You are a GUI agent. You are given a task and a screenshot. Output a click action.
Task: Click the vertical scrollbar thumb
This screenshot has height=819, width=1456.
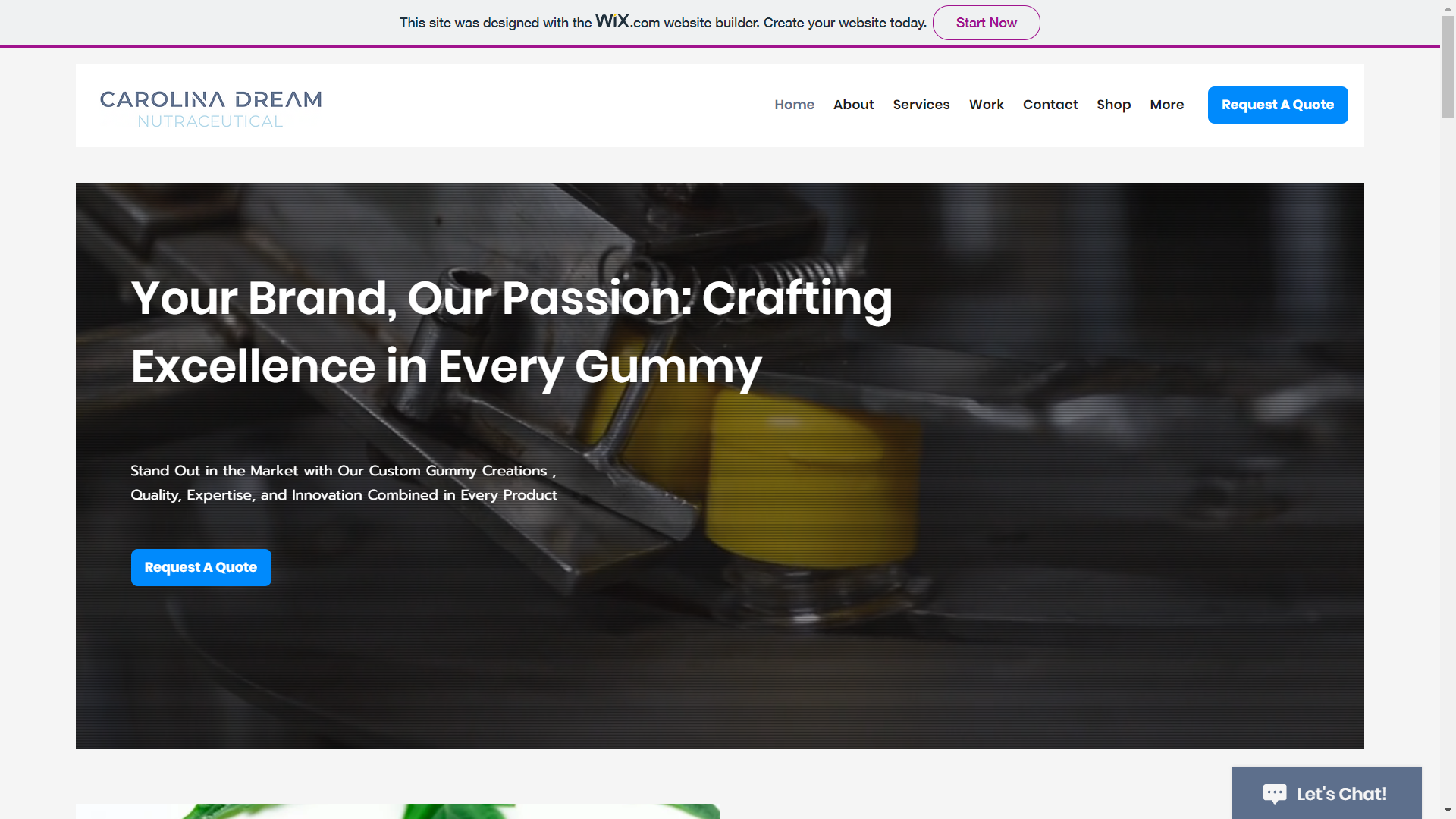coord(1448,67)
